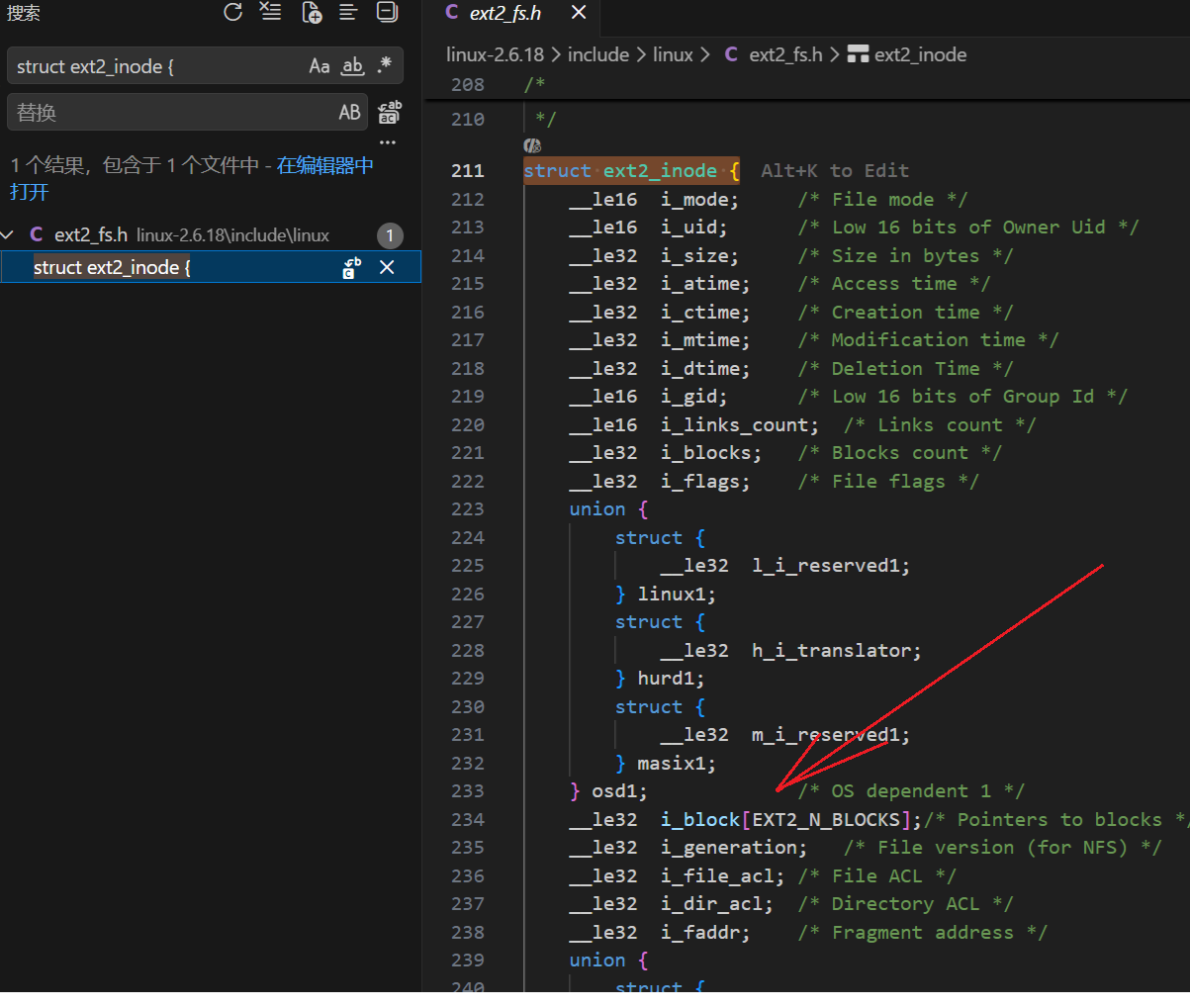Click the 'Deletion Time' comment

905,368
